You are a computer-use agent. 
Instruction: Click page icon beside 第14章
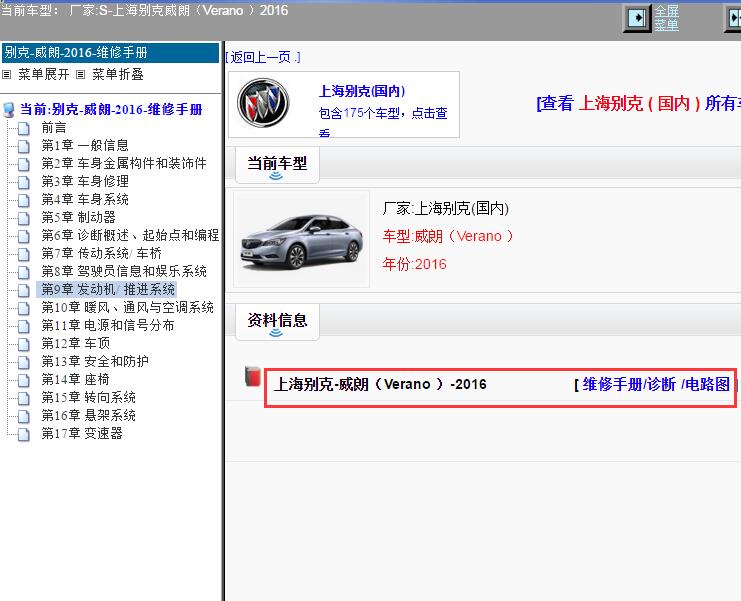[x=24, y=380]
